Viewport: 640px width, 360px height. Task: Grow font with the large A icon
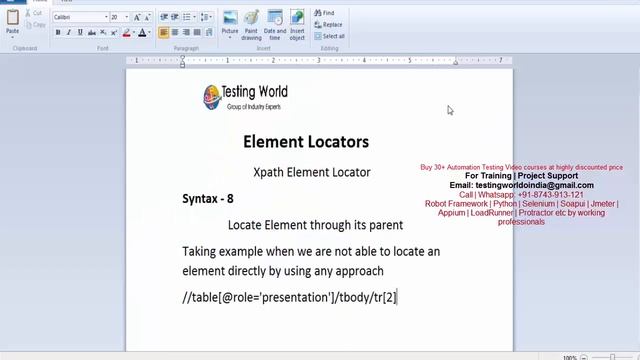[137, 17]
